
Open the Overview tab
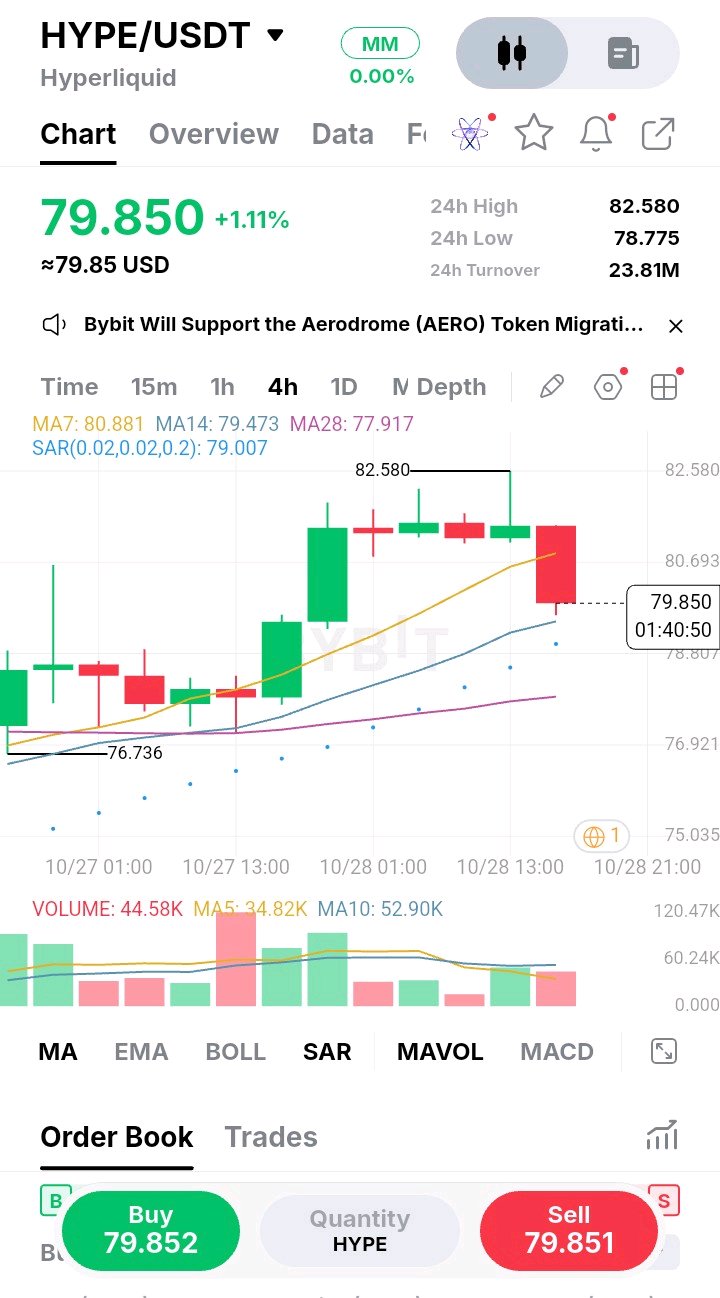click(x=213, y=134)
